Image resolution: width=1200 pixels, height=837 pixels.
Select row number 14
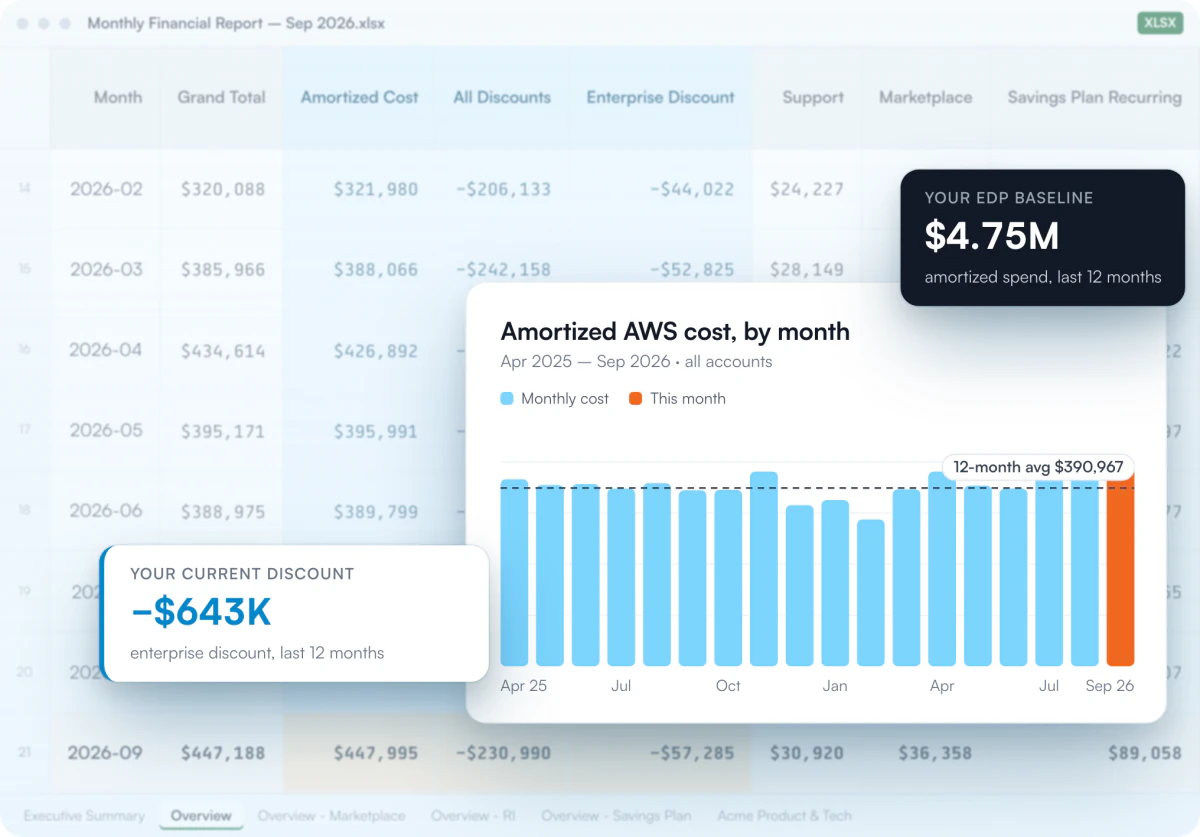click(25, 188)
